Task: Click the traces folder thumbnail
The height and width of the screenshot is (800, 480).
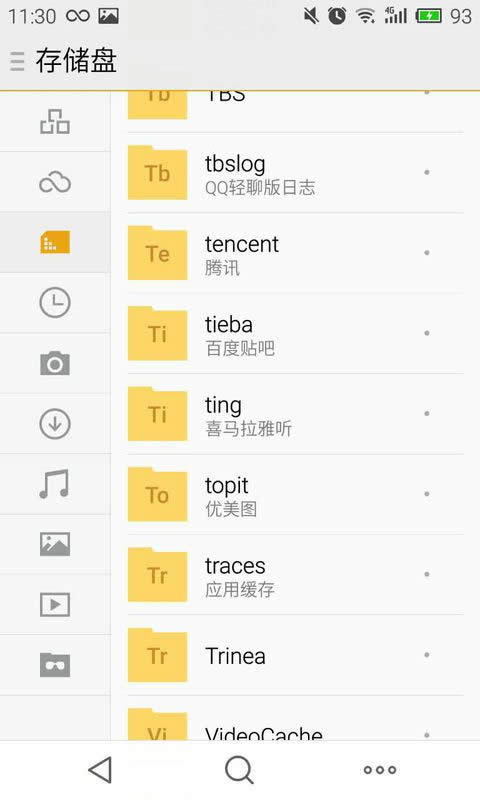Action: (157, 574)
